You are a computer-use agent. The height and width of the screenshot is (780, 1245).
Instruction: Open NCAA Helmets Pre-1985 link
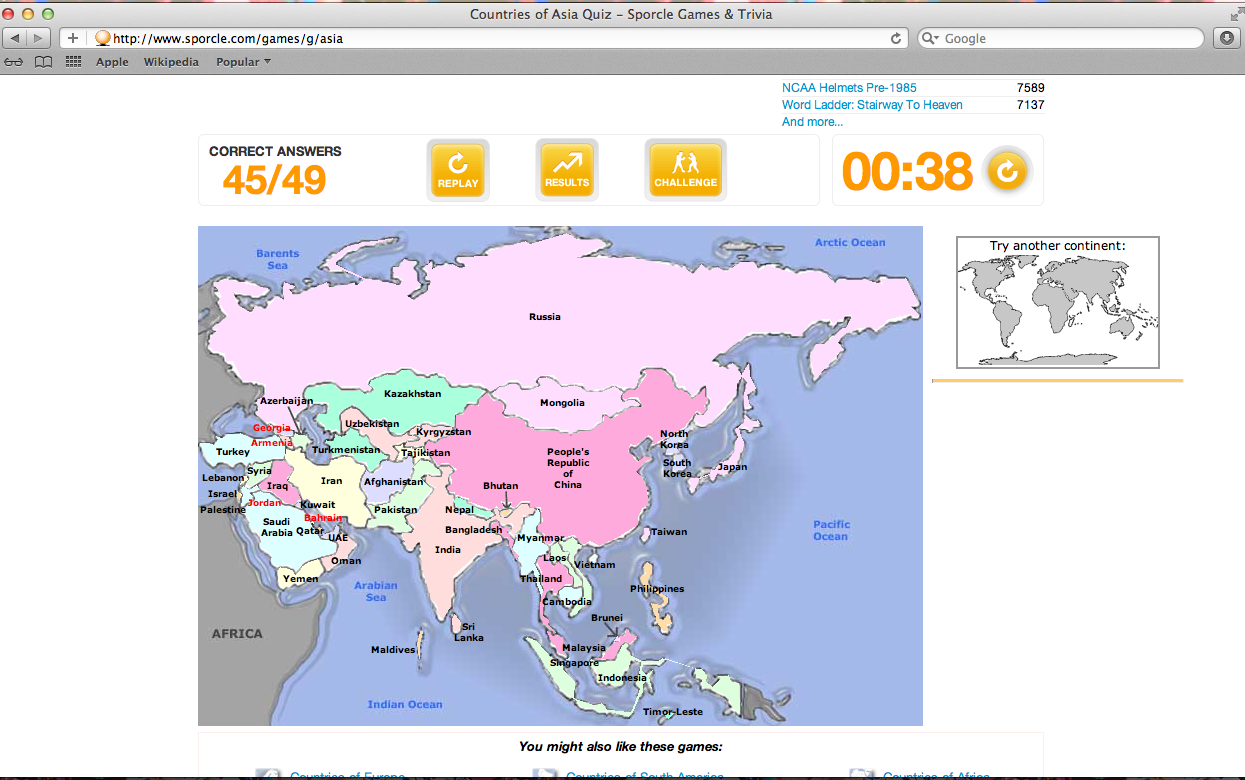(849, 88)
